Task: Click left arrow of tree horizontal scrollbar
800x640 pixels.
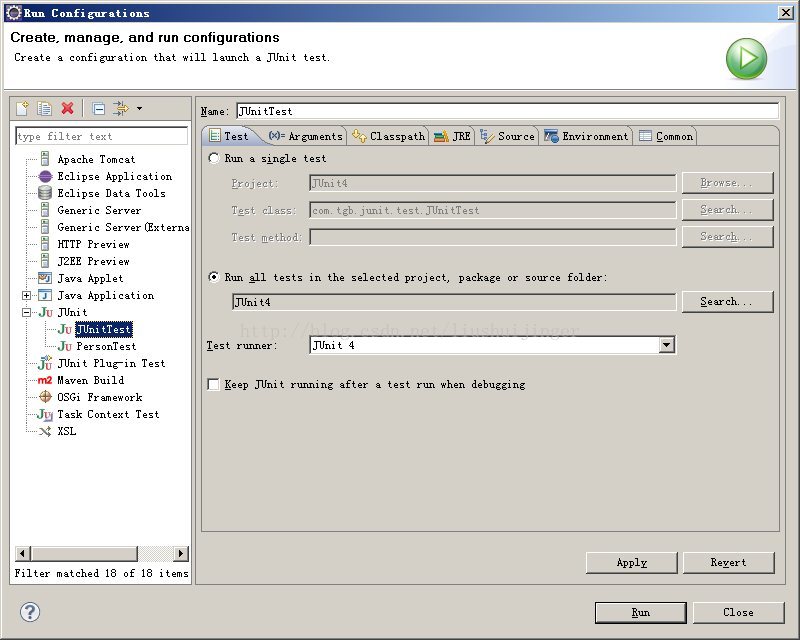Action: 22,553
